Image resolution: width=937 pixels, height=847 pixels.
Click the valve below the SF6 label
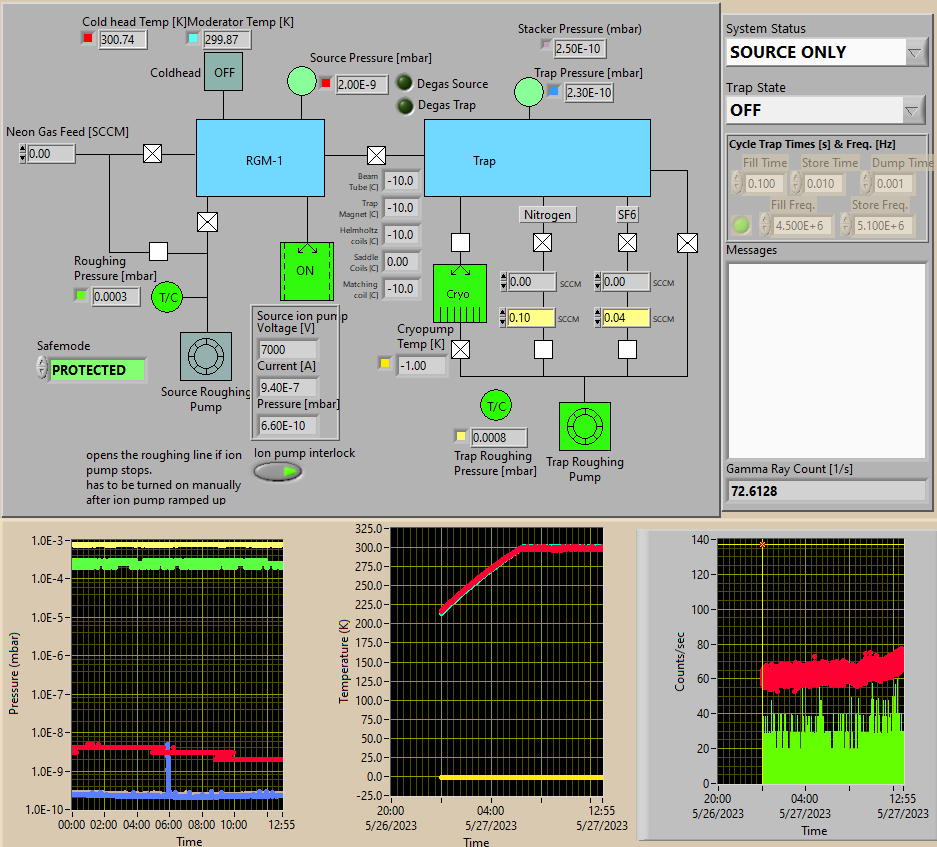coord(627,242)
